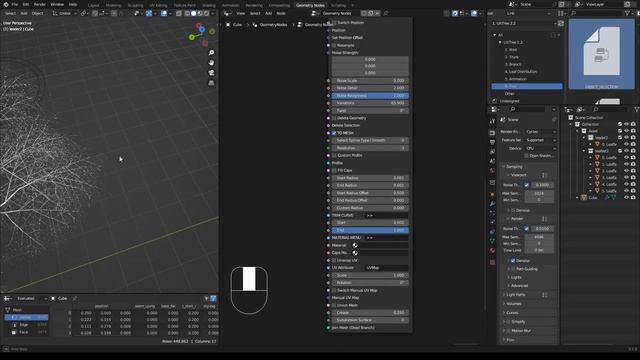
Task: Switch to the Shading workspace tab
Action: click(209, 5)
